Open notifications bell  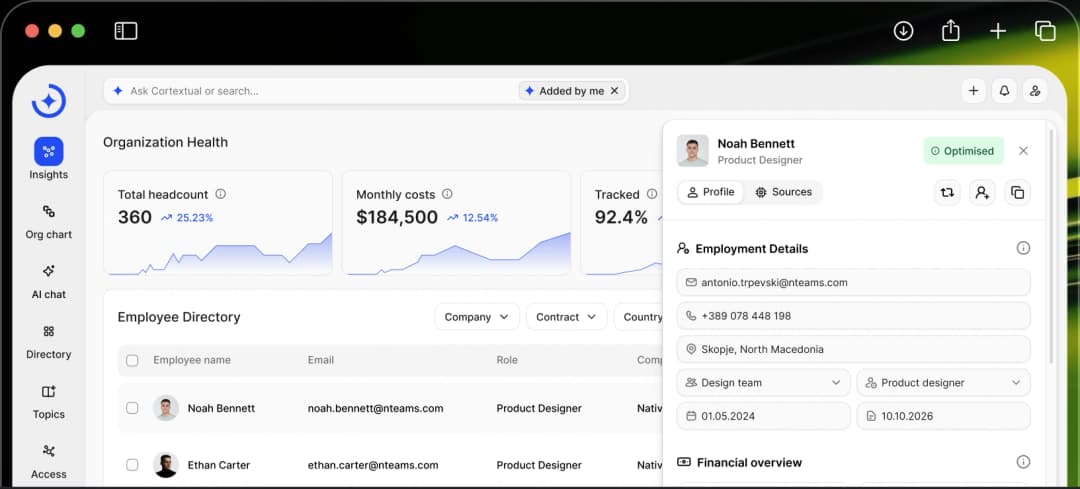pos(1004,91)
